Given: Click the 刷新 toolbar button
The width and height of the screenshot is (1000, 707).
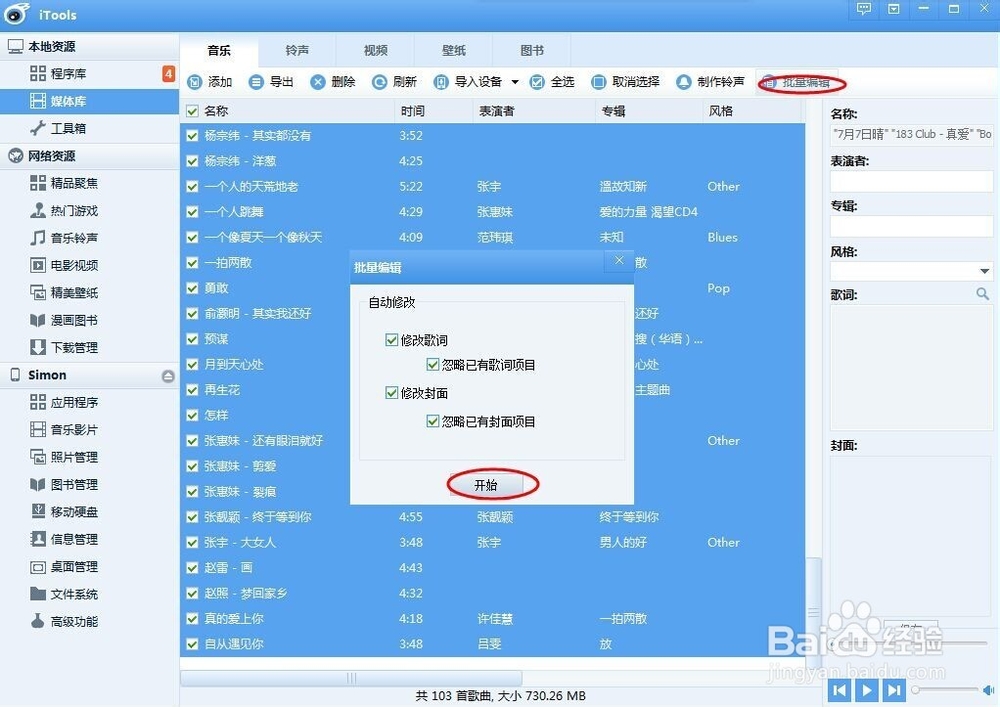Looking at the screenshot, I should click(x=395, y=82).
